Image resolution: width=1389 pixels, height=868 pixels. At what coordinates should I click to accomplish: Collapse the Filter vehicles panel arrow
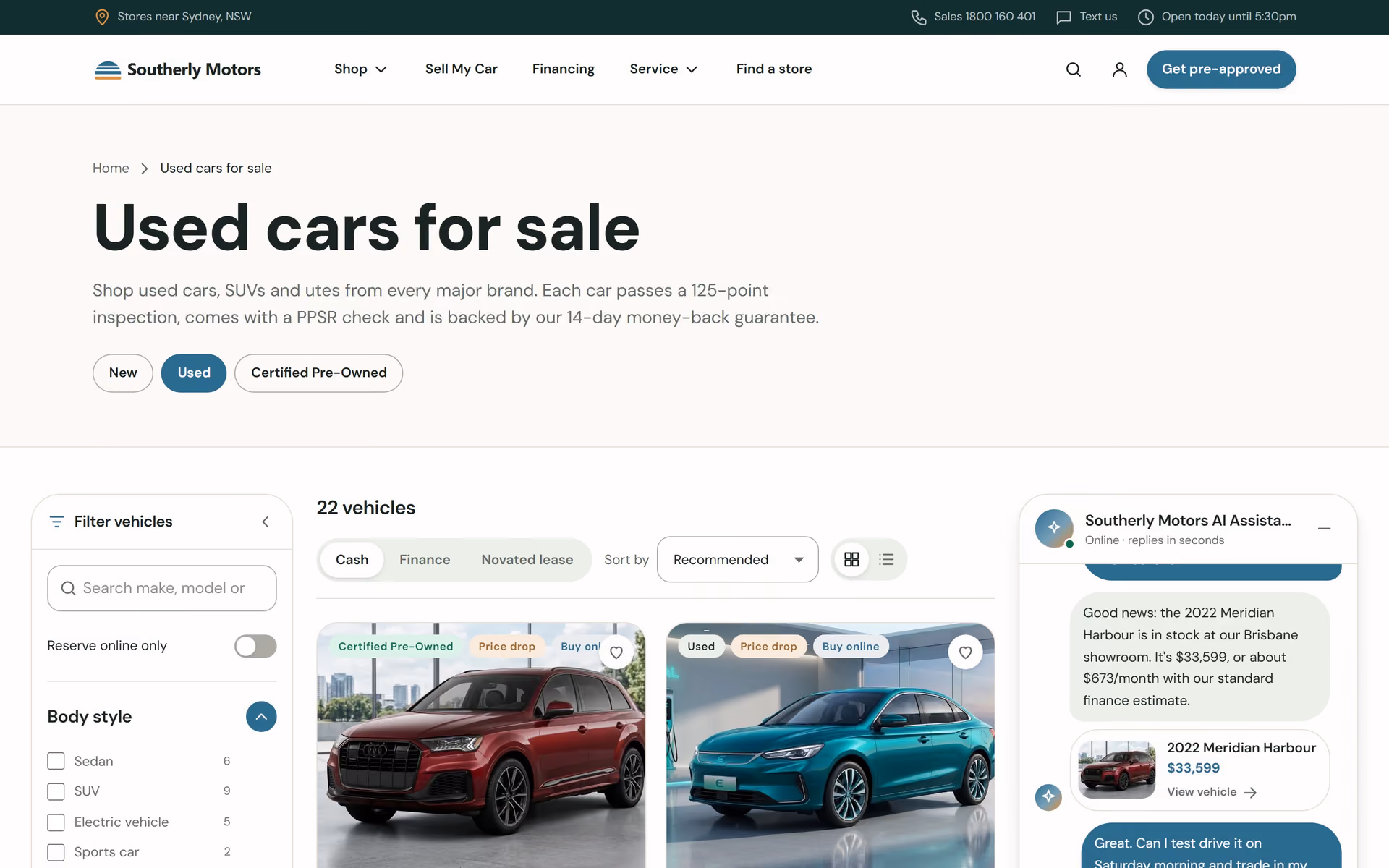click(266, 522)
